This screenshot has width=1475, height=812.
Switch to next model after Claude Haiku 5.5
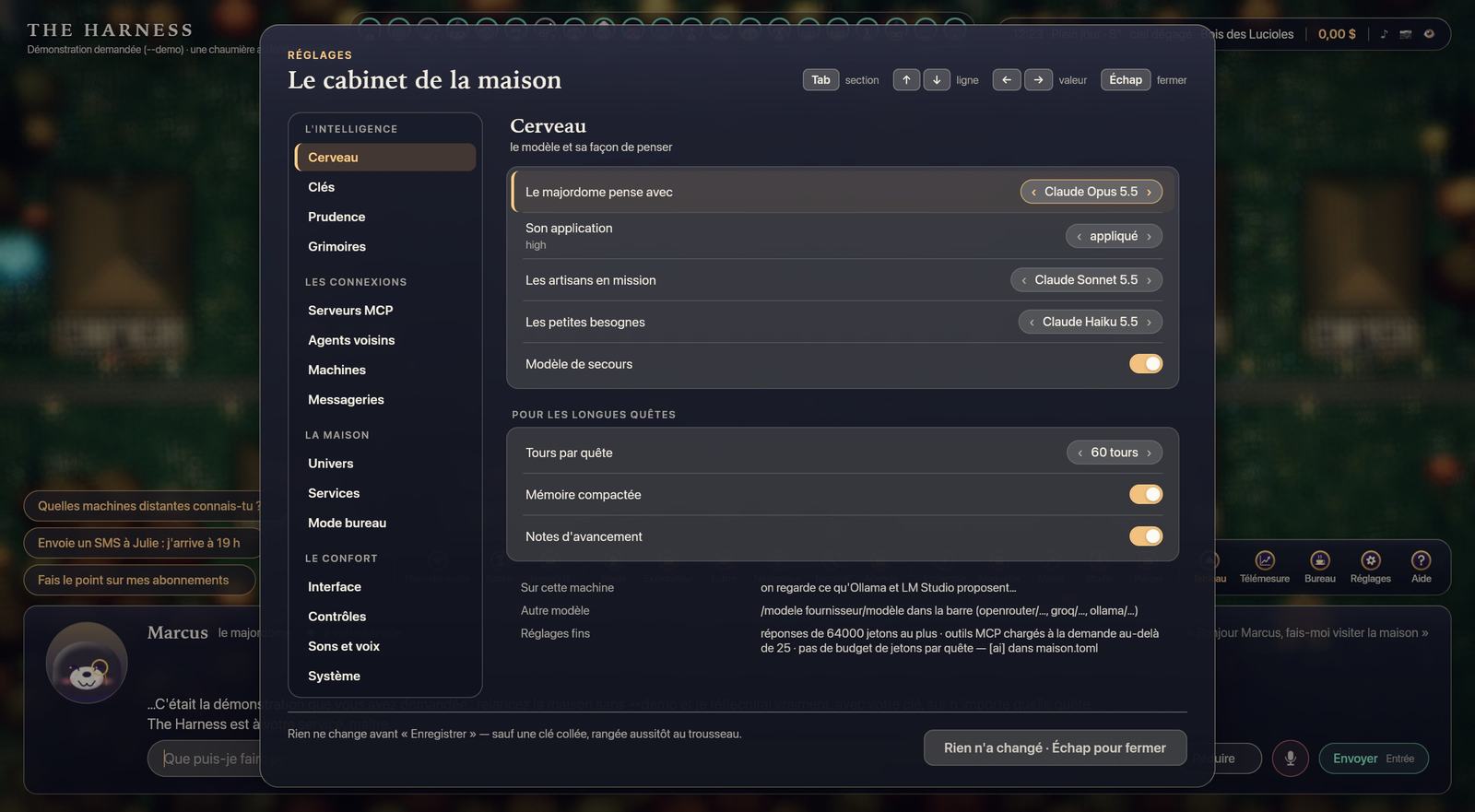[x=1149, y=322]
